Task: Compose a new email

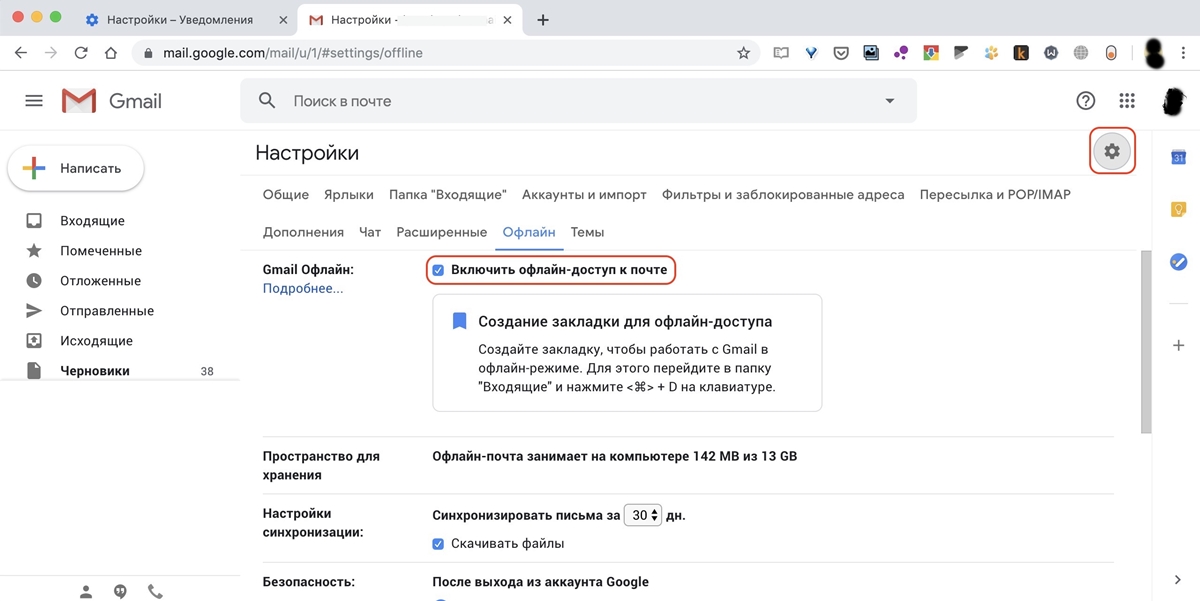Action: pos(76,169)
